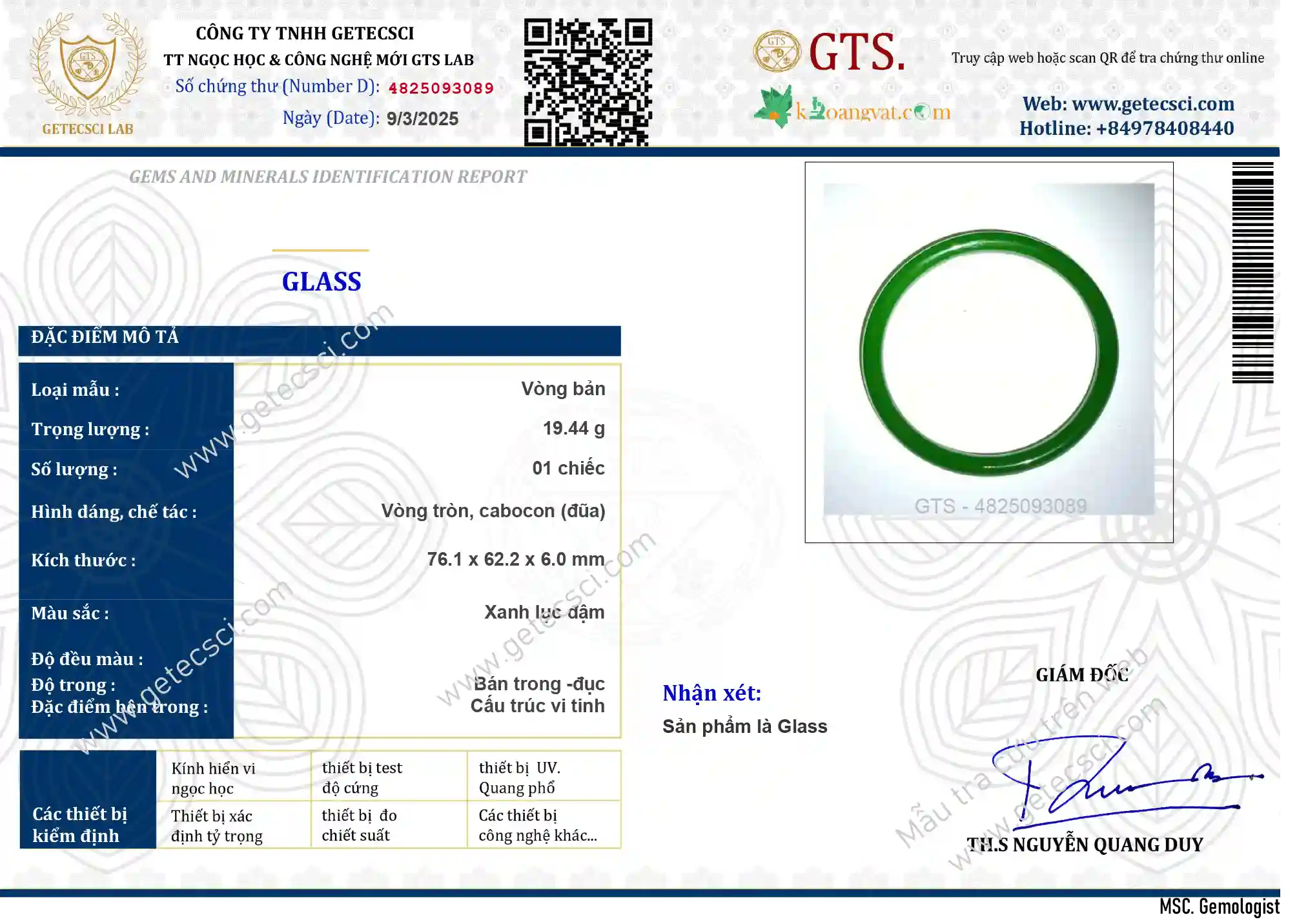Click the director's blue signature
Image resolution: width=1308 pixels, height=924 pixels.
click(1127, 782)
